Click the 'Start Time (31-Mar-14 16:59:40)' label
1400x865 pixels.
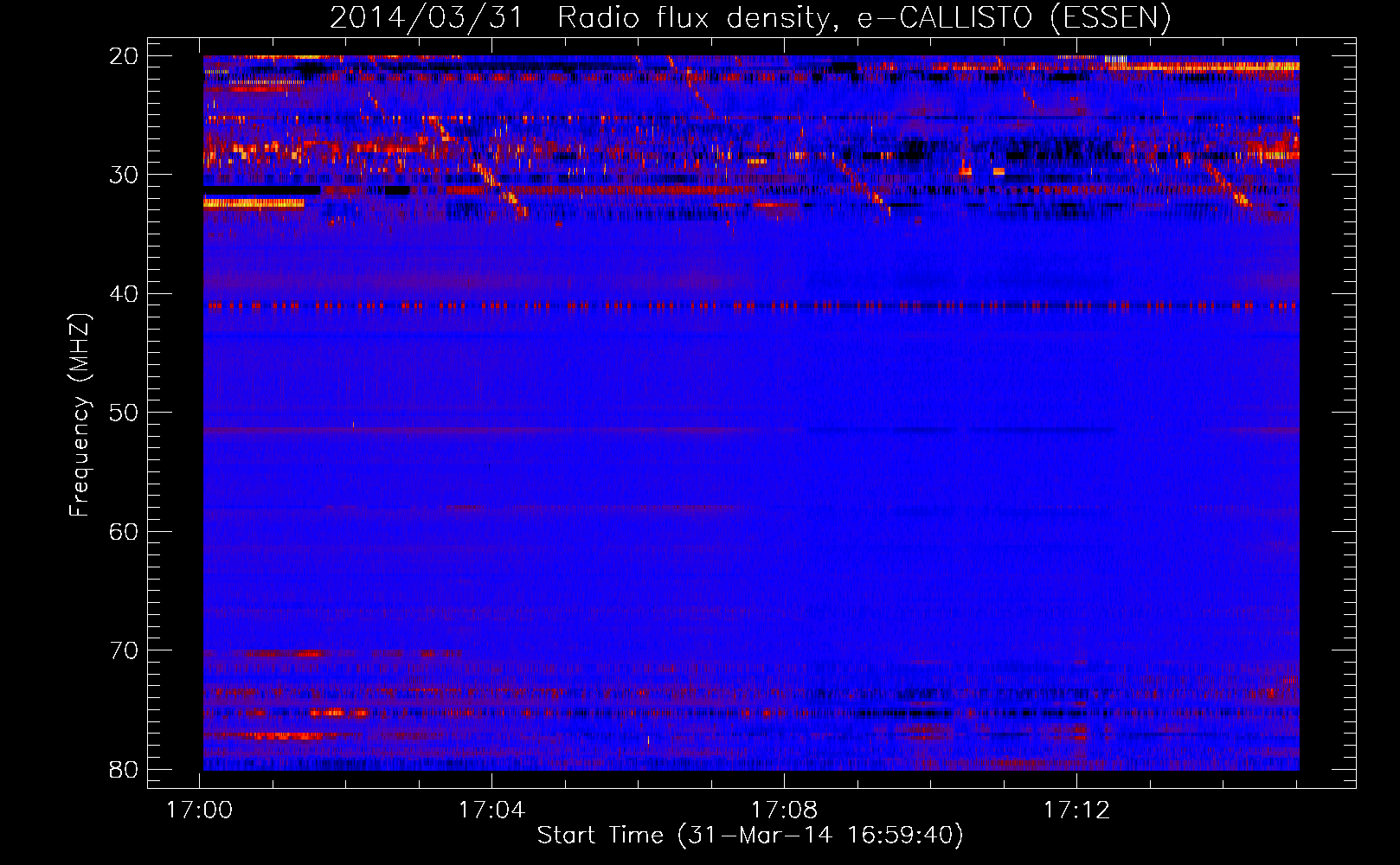[750, 836]
